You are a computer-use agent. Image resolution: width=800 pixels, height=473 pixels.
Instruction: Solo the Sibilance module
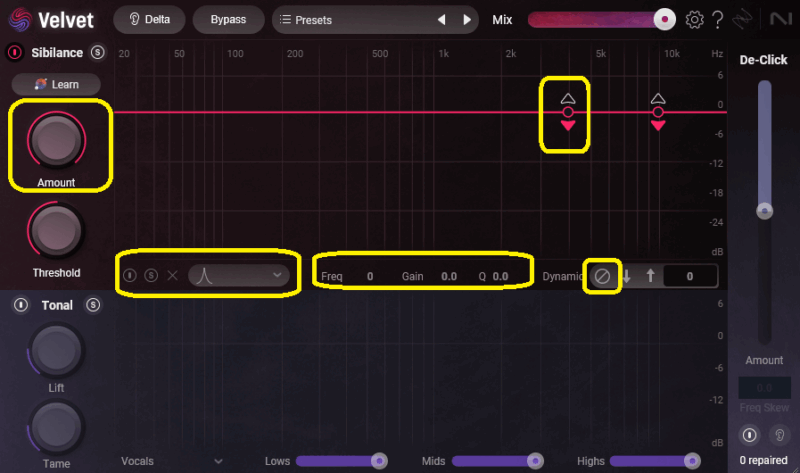tap(97, 52)
